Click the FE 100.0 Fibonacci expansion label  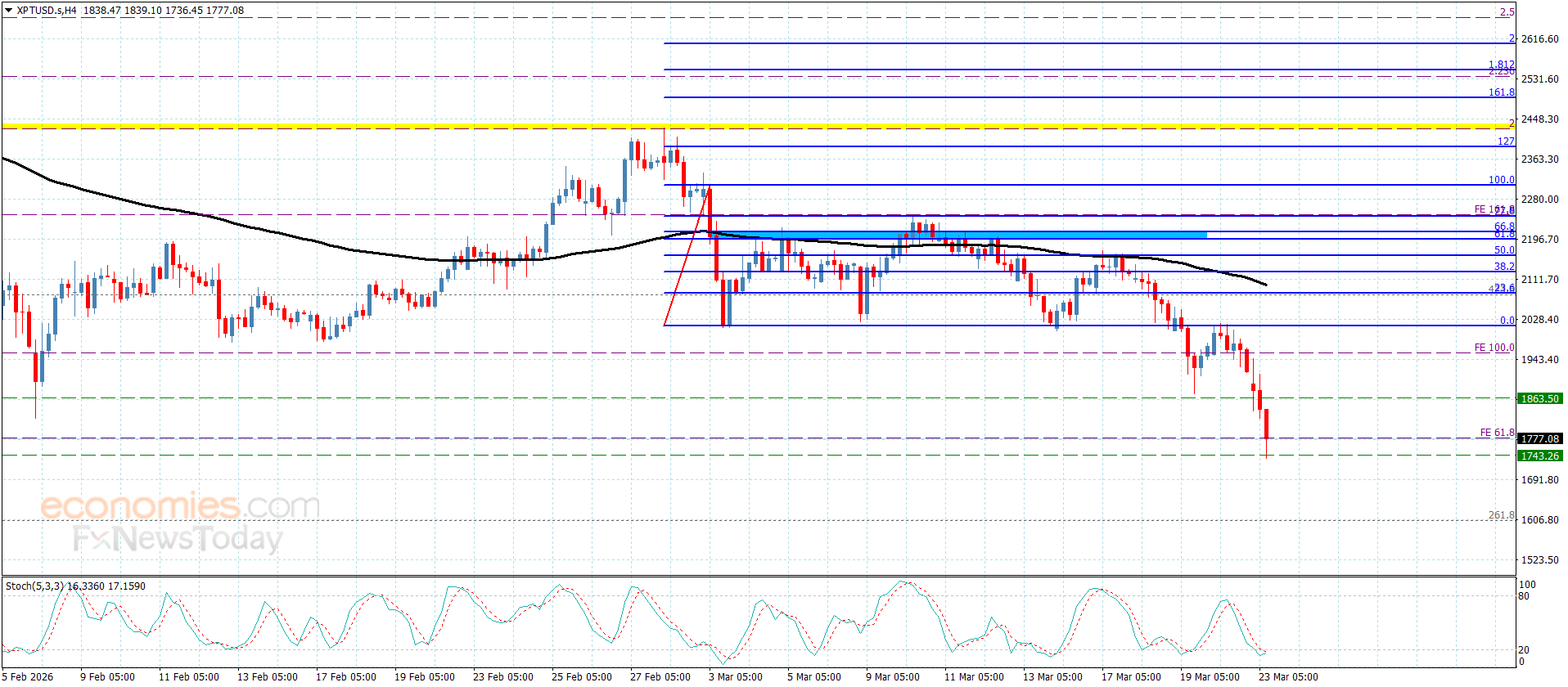point(1494,348)
